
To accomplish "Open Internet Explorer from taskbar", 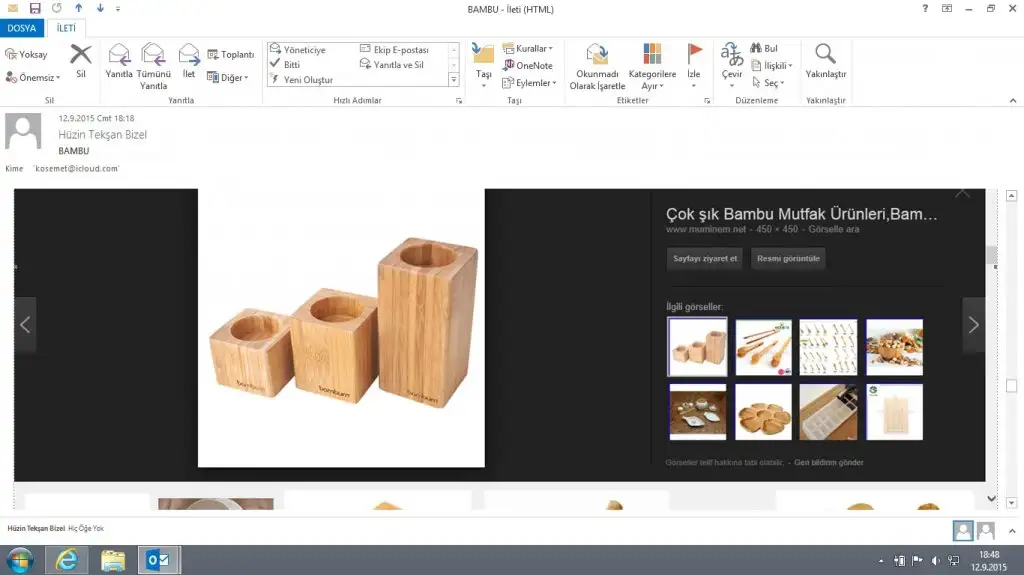I will click(68, 560).
